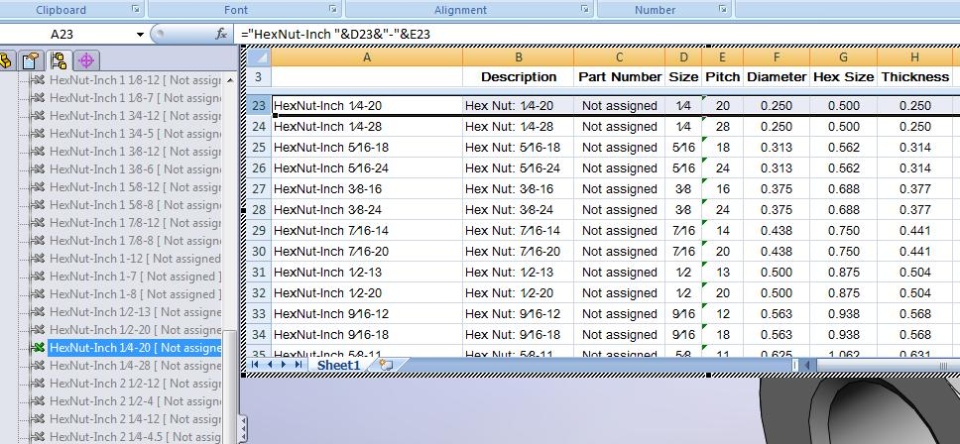Click the previous-sheet navigation arrow

269,364
